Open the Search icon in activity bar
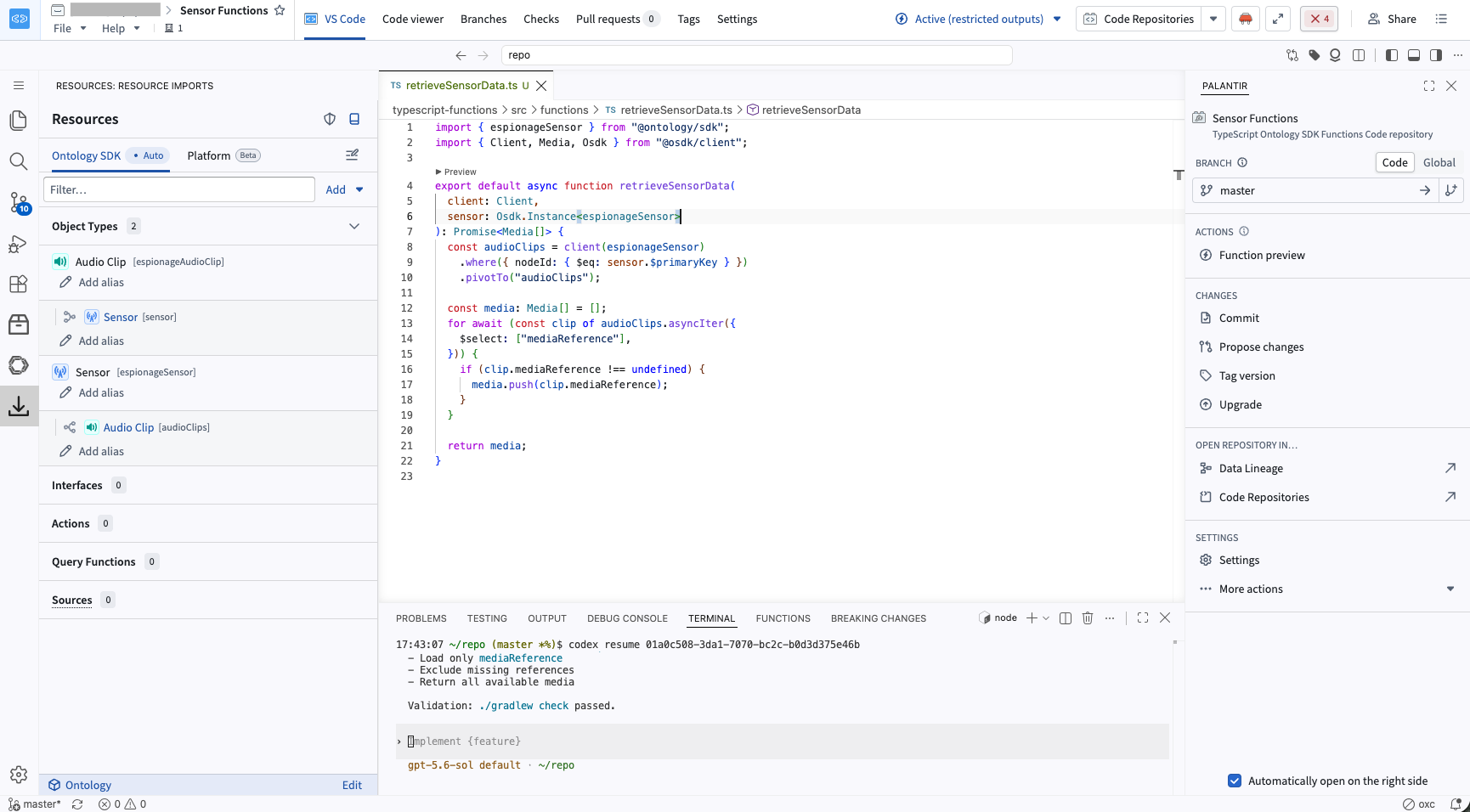 pyautogui.click(x=18, y=161)
